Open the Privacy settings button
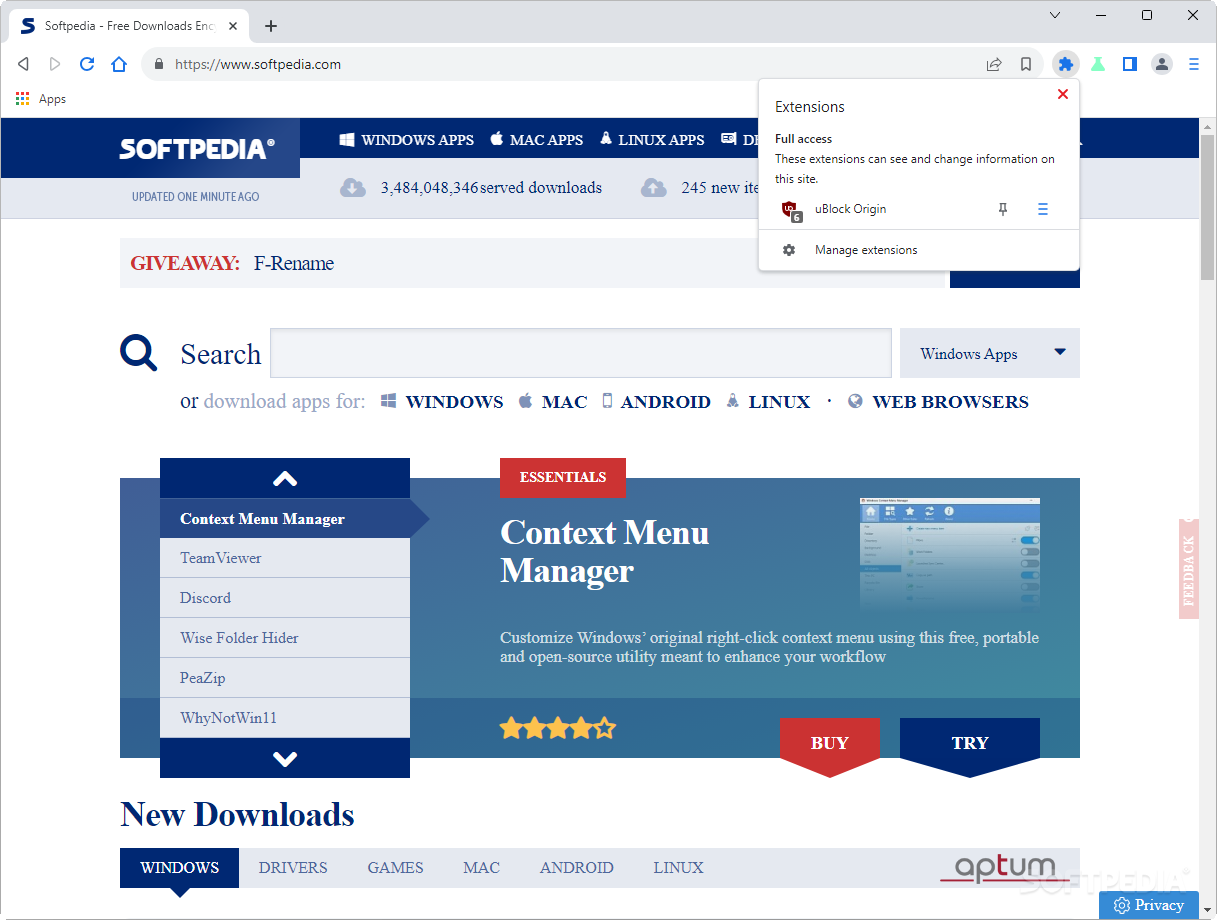The width and height of the screenshot is (1217, 920). 1149,905
